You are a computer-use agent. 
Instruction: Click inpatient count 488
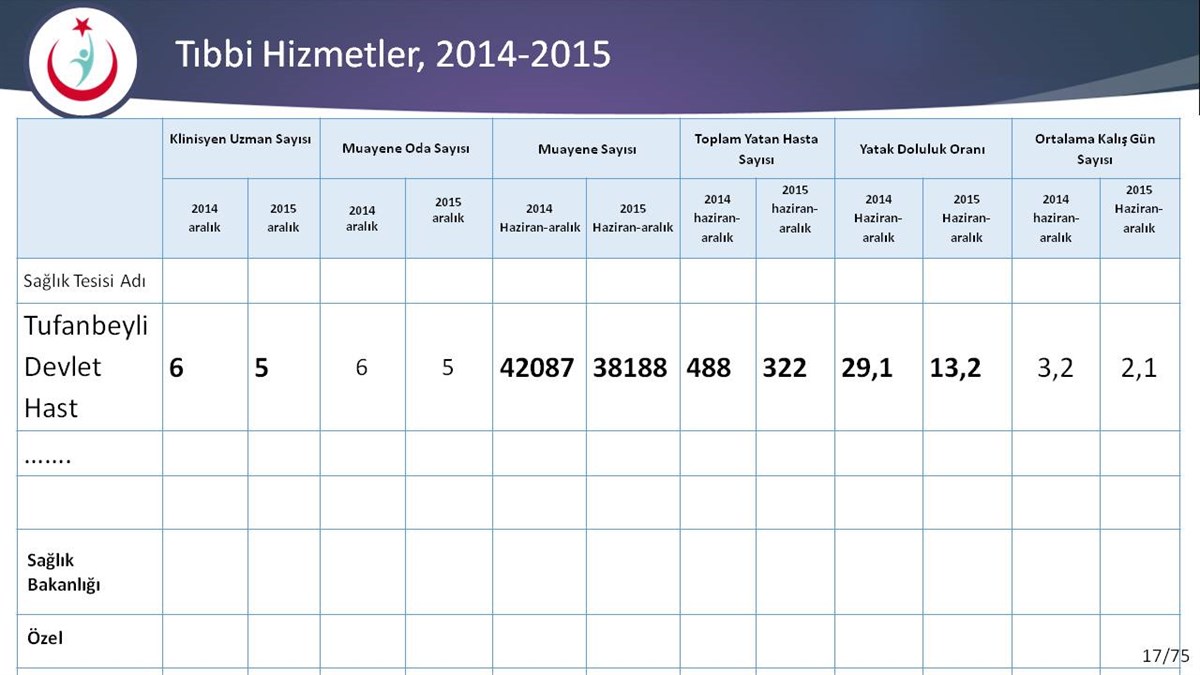(709, 367)
